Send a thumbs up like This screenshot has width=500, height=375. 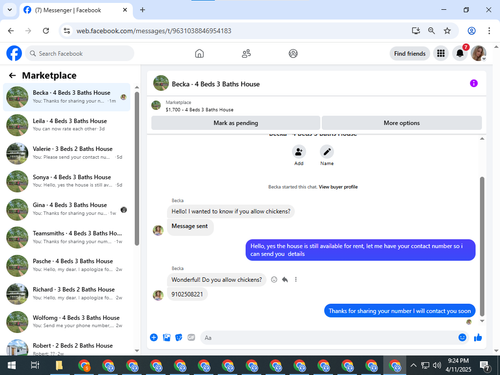pyautogui.click(x=478, y=338)
